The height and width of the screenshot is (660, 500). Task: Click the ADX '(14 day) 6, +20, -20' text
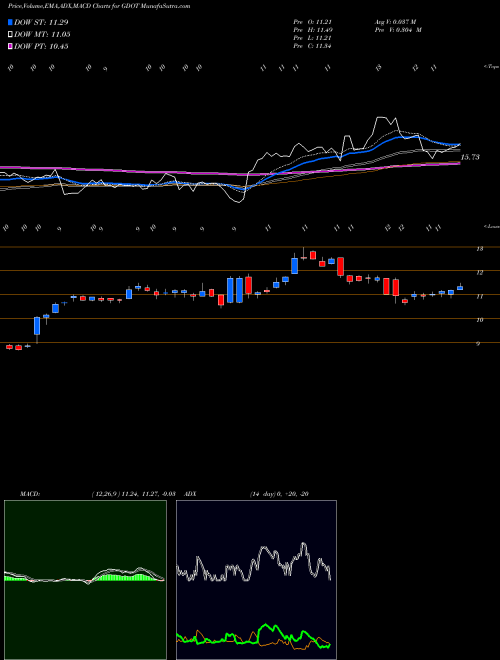(x=279, y=494)
